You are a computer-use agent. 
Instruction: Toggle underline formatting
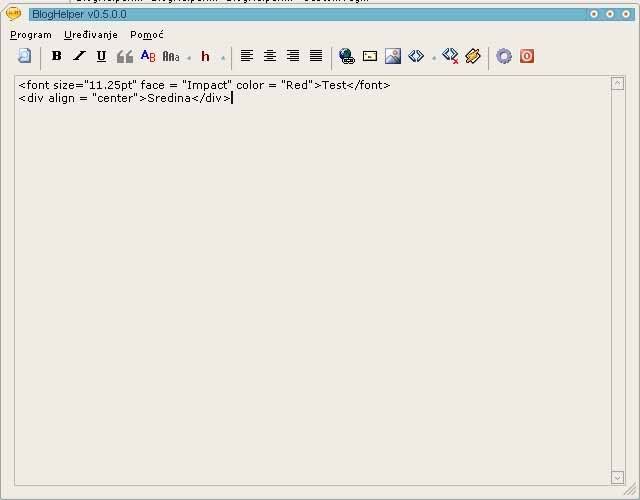pyautogui.click(x=101, y=56)
